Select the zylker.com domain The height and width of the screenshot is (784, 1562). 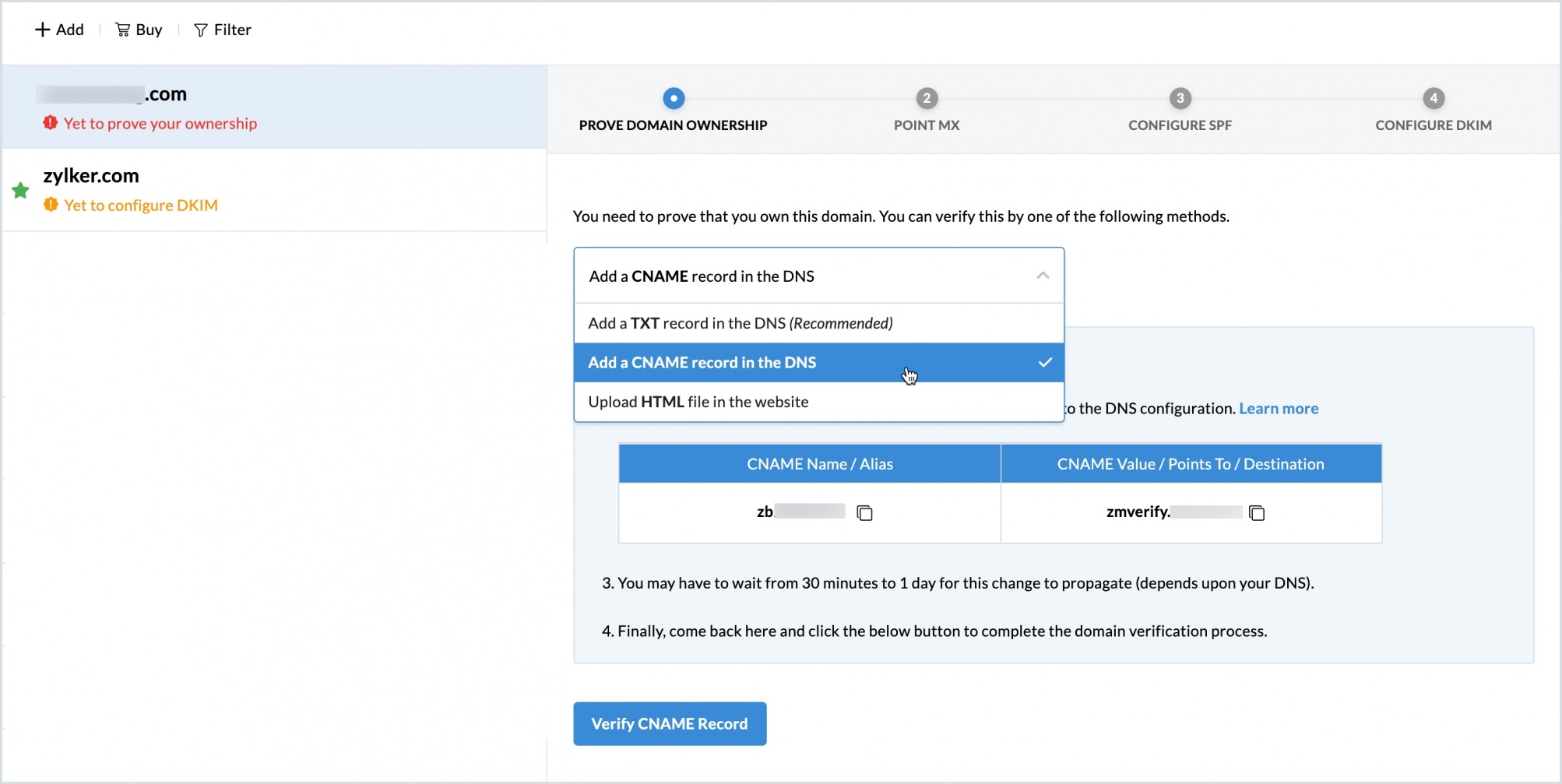click(274, 189)
